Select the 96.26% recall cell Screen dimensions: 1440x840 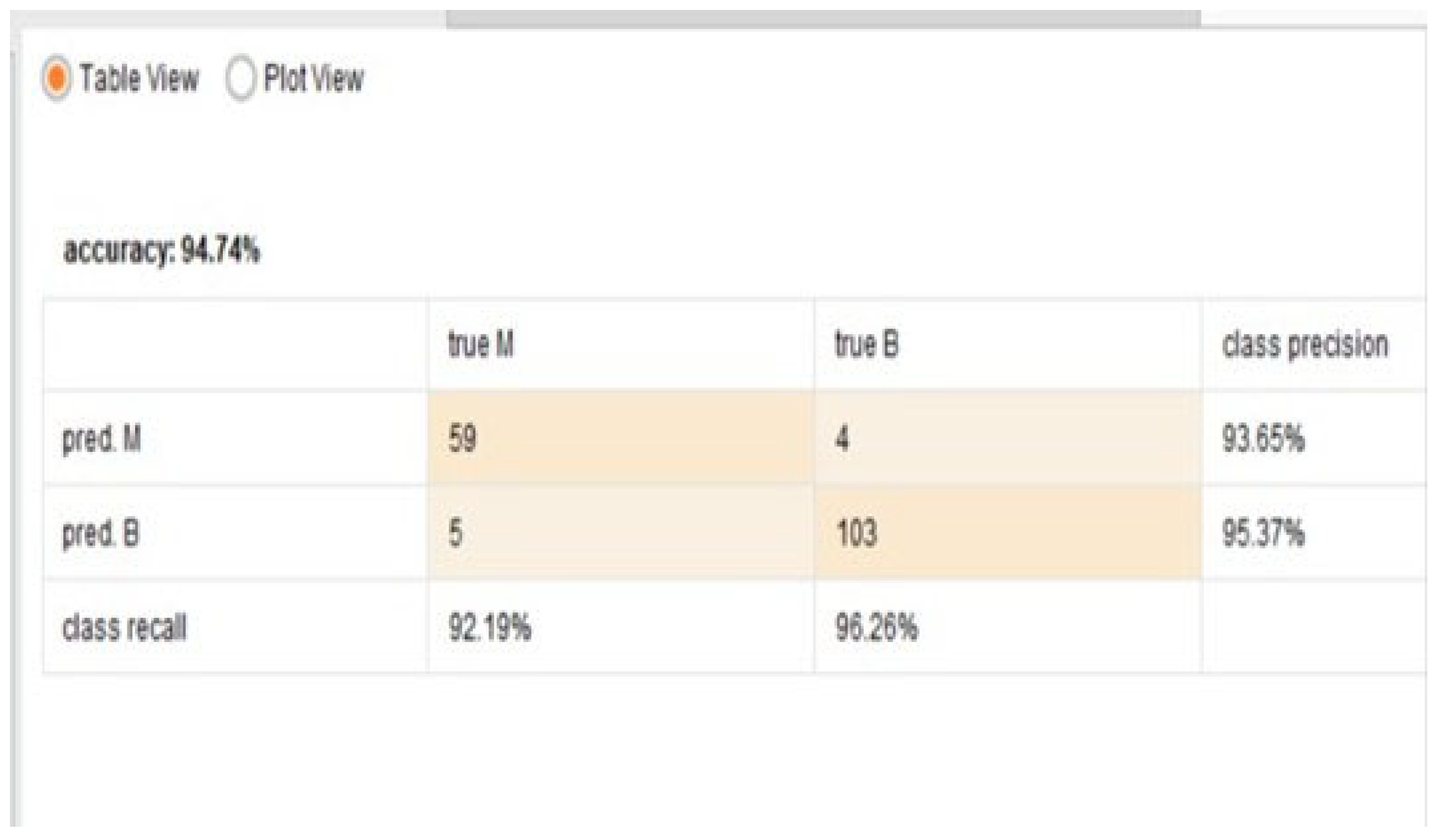point(876,628)
